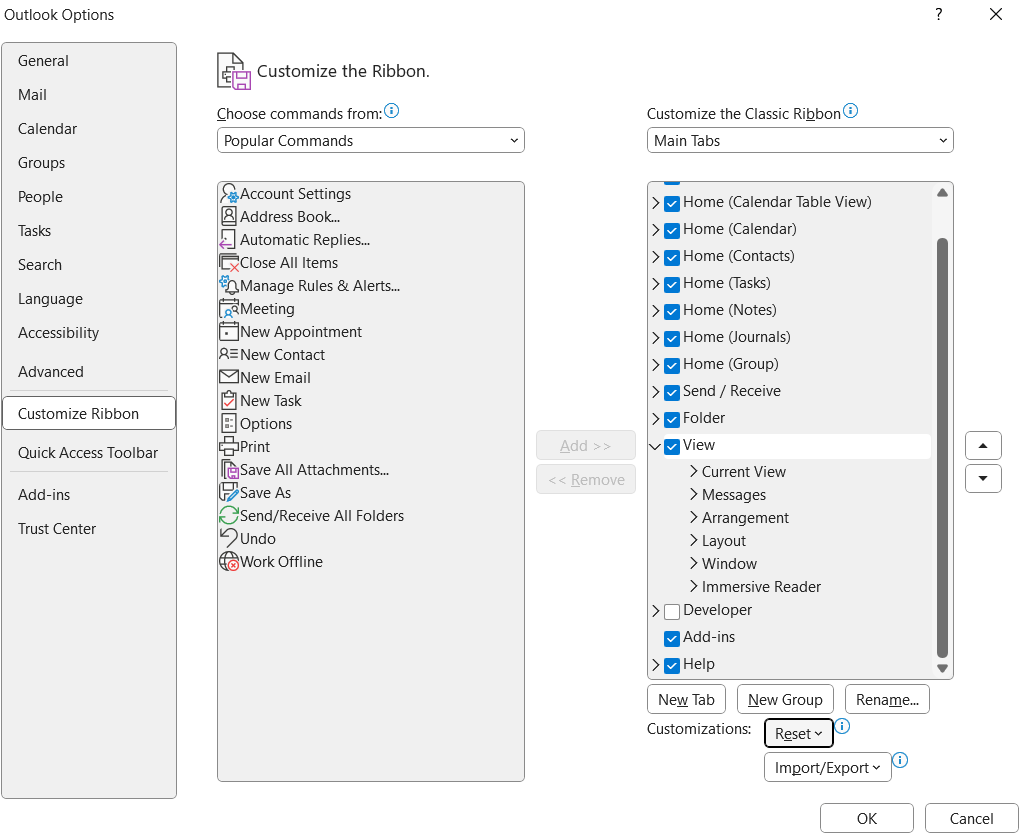
Task: Enable the Developer tab checkbox
Action: [x=672, y=611]
